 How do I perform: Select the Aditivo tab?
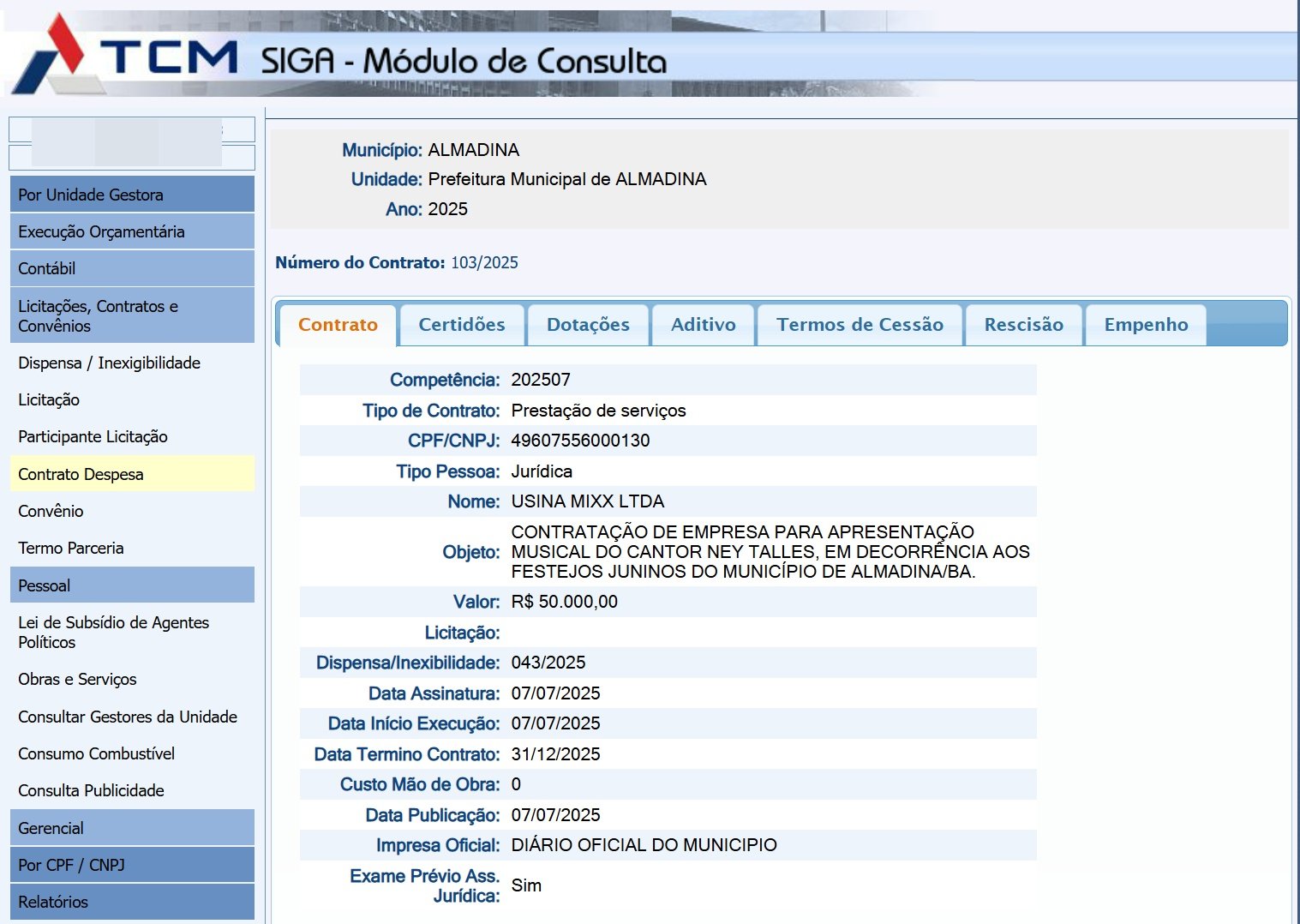click(703, 325)
